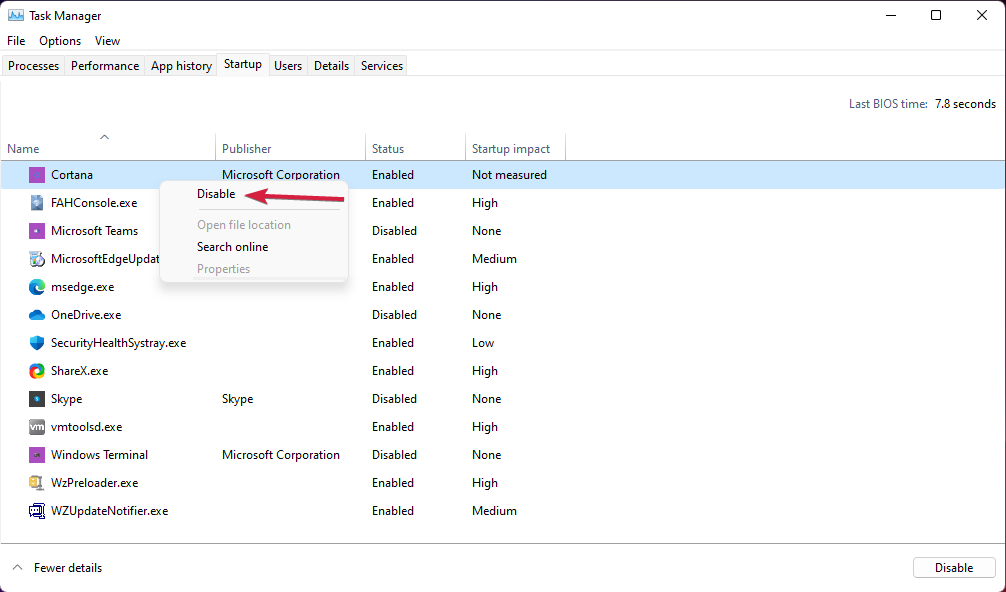This screenshot has width=1006, height=592.
Task: Select the Microsoft Teams row name
Action: tap(94, 231)
